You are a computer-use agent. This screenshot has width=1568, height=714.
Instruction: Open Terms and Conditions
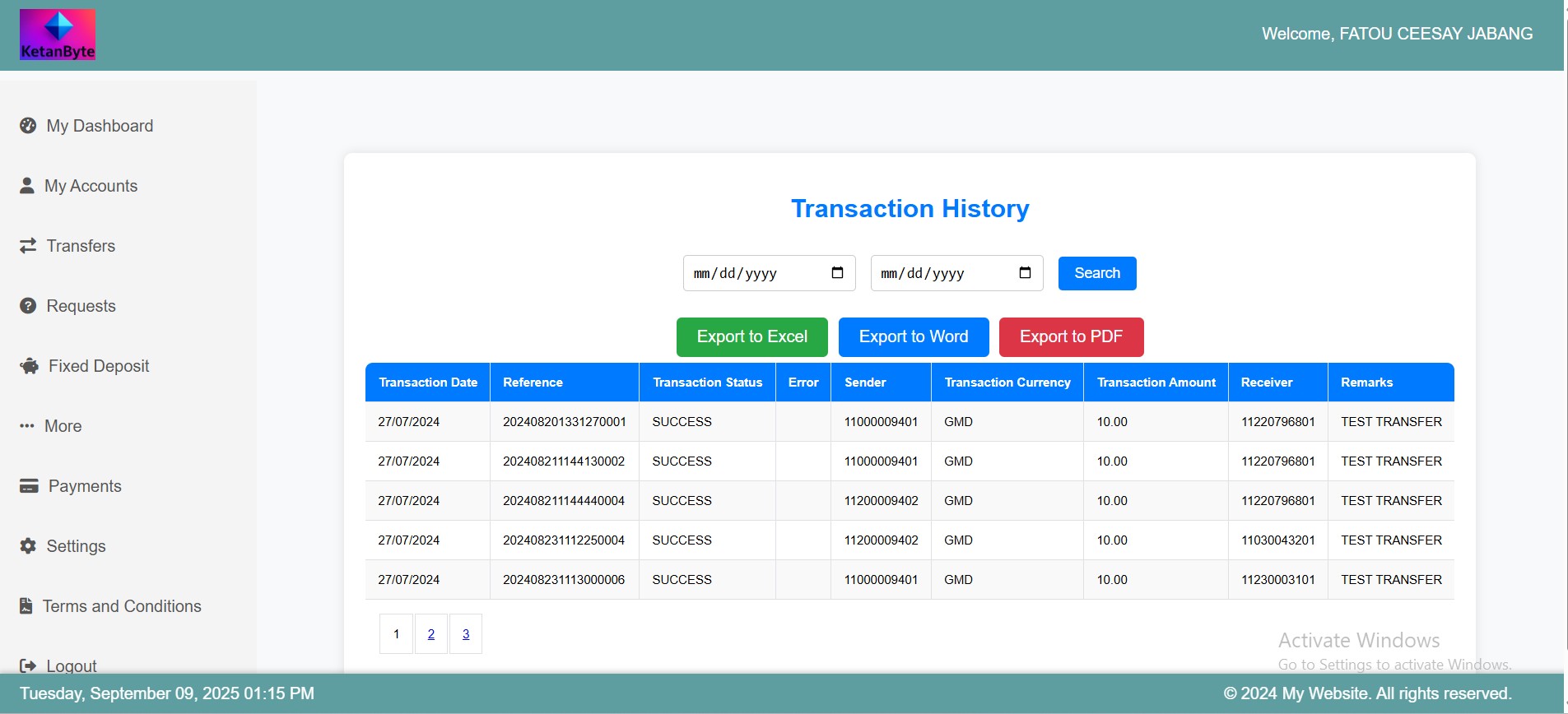pos(122,606)
